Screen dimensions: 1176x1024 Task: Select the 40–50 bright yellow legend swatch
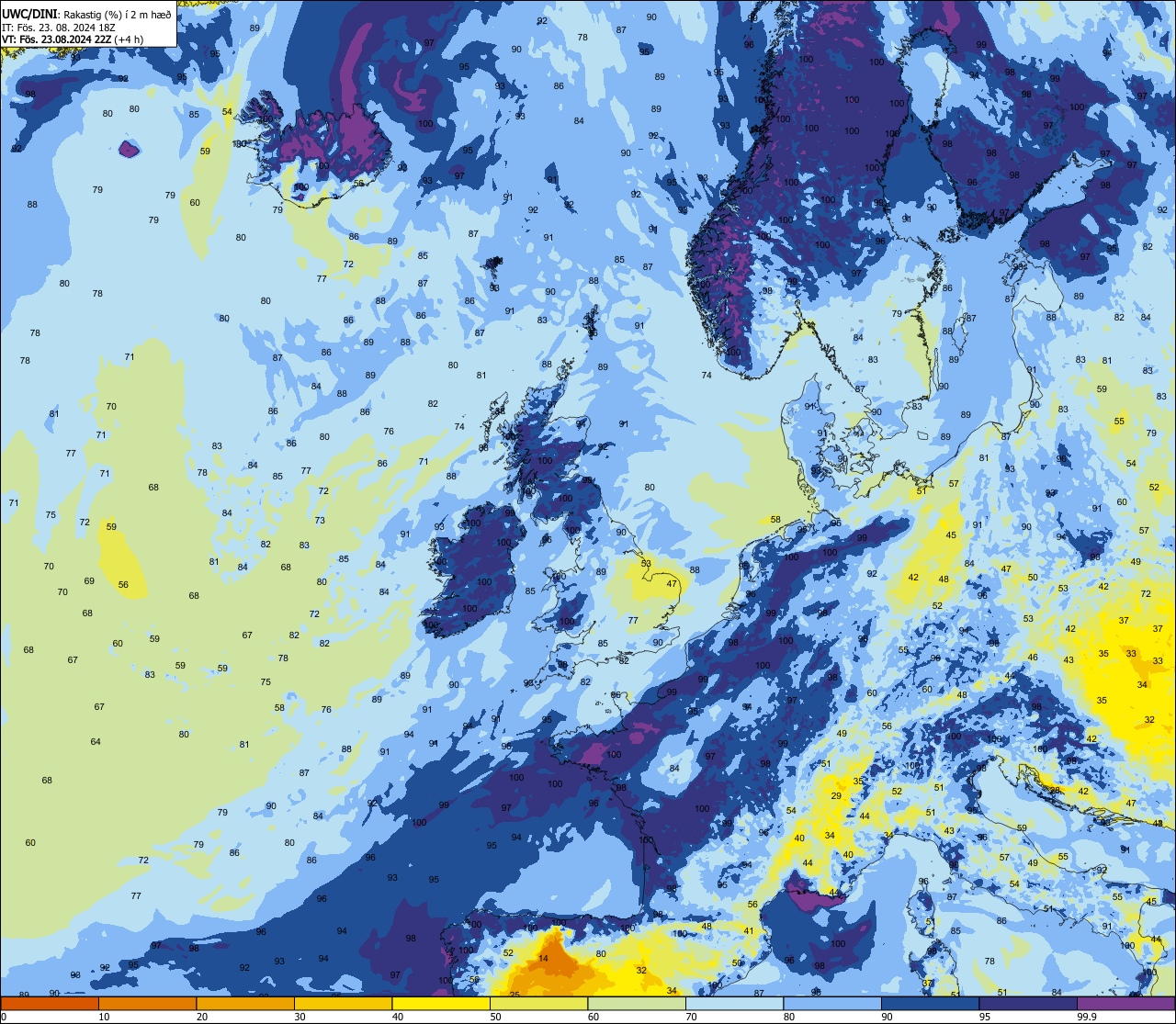point(441,1004)
